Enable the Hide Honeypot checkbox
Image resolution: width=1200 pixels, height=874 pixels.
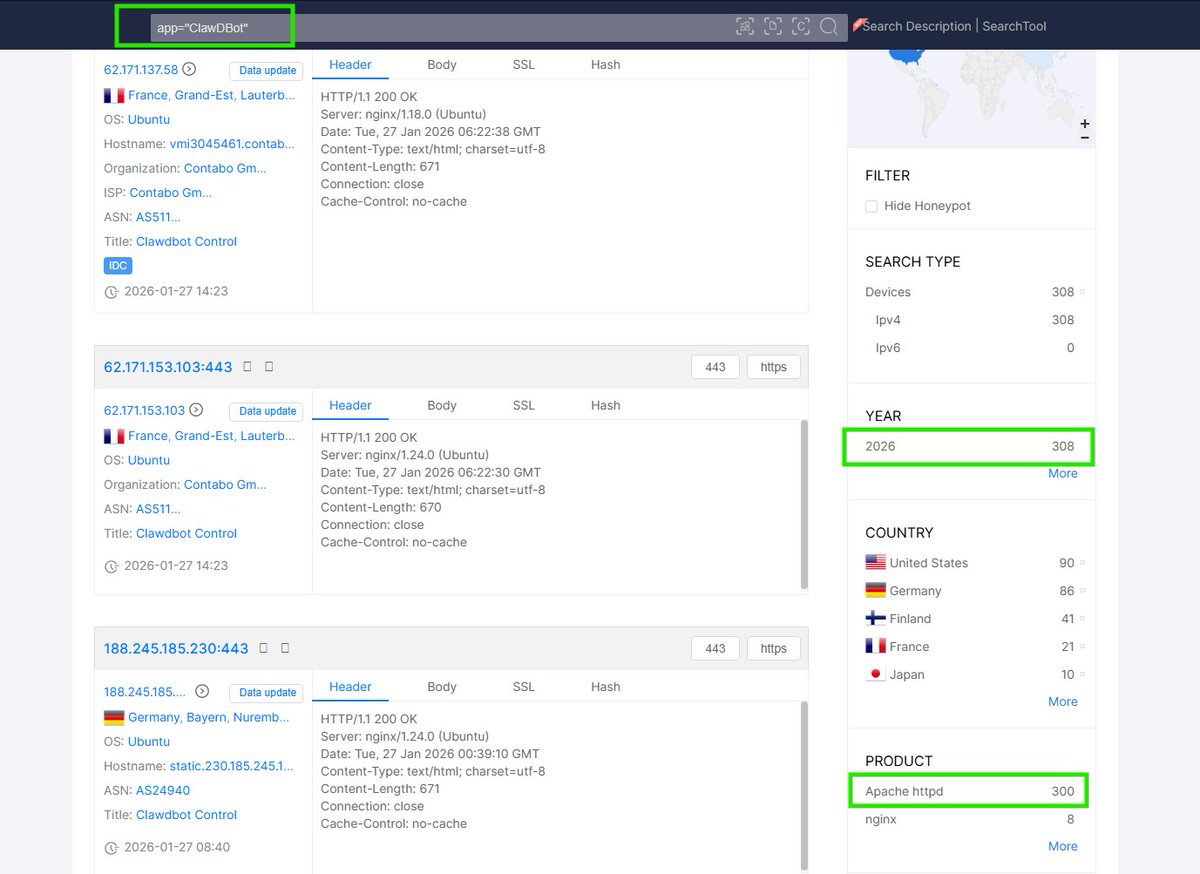point(872,206)
